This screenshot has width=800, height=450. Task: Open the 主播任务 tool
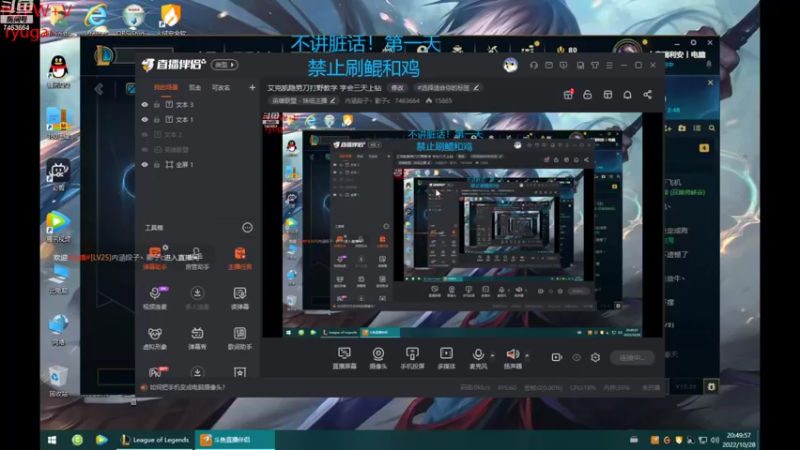click(240, 259)
